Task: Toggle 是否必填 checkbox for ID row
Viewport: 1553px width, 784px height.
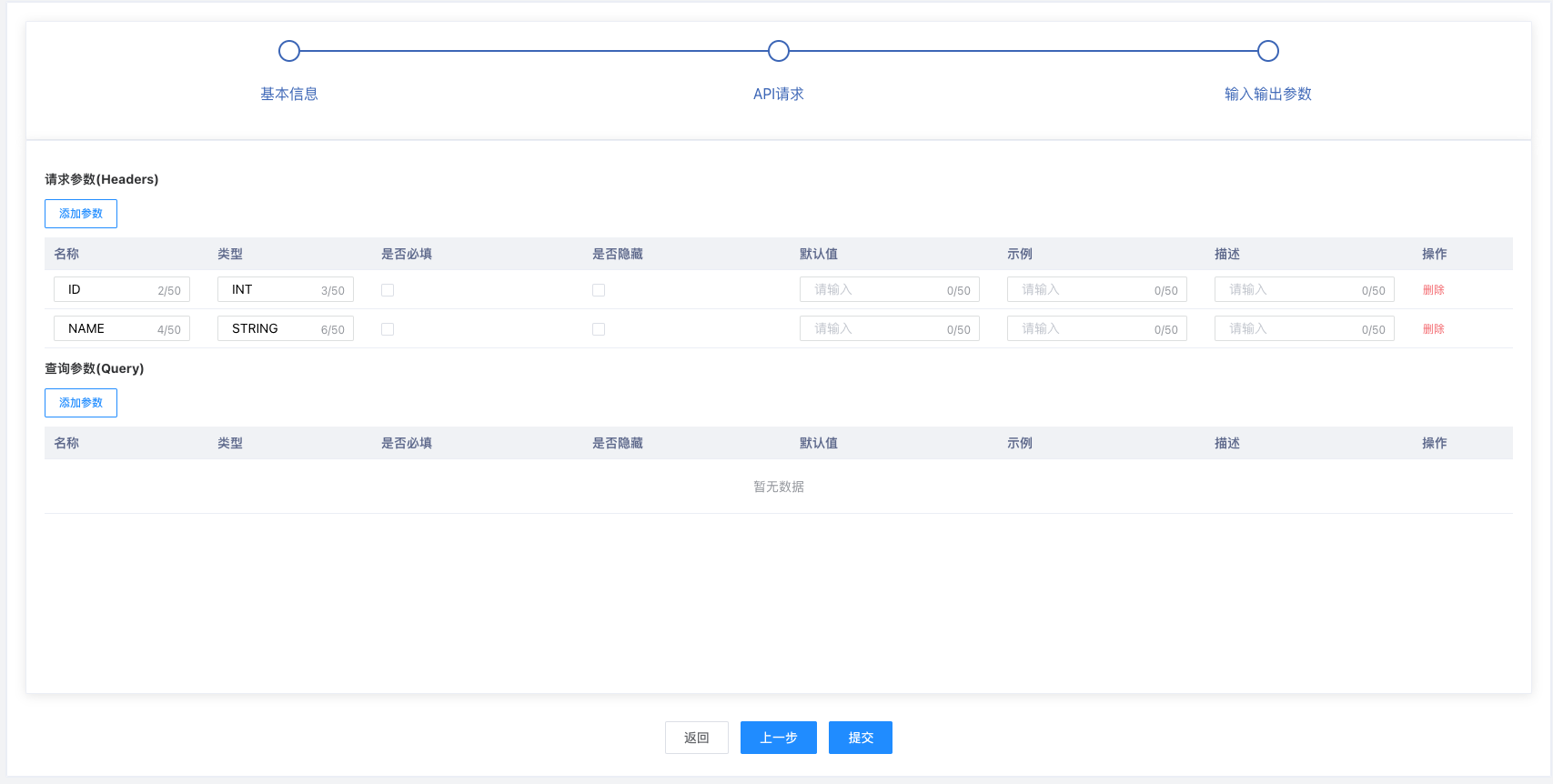Action: coord(388,290)
